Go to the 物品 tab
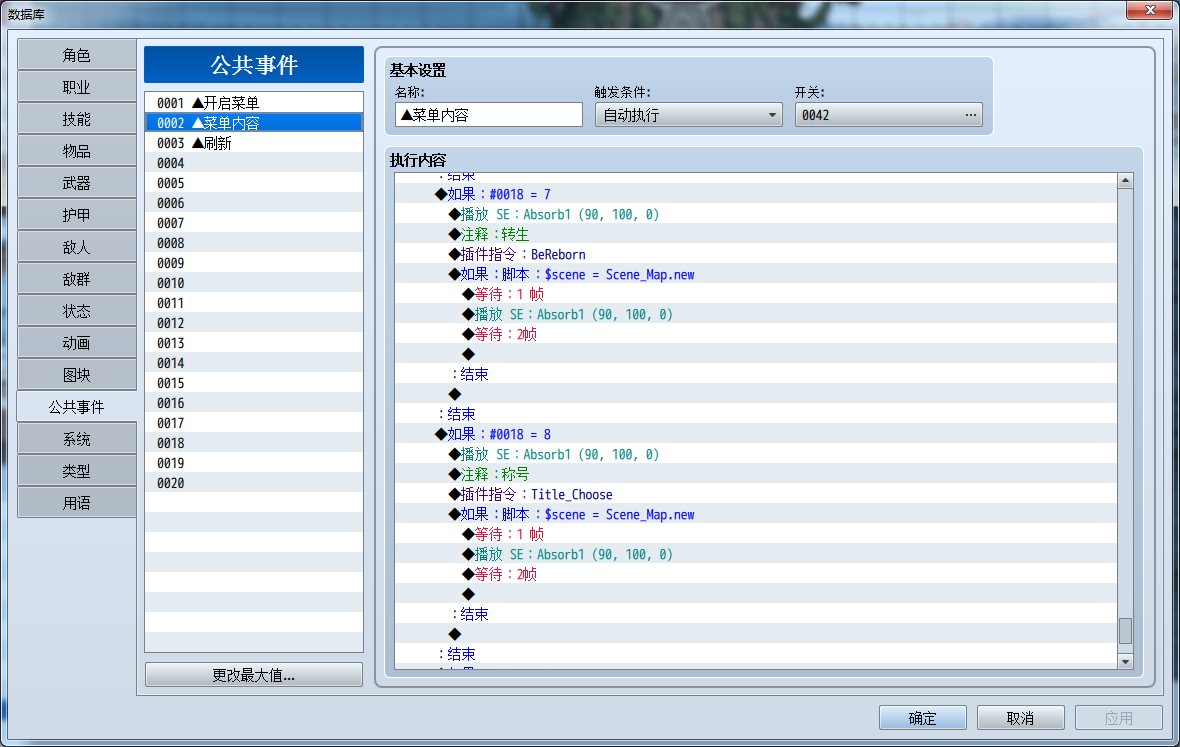Screen dimensions: 1180x747 77,151
